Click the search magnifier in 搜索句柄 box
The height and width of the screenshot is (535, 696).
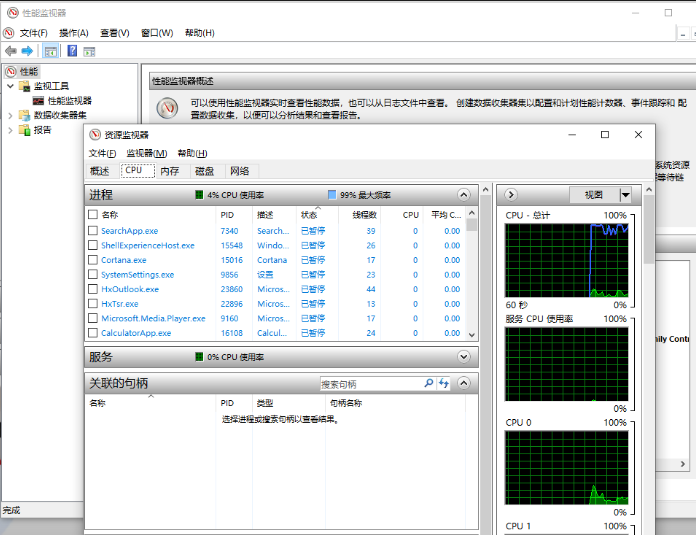(429, 383)
